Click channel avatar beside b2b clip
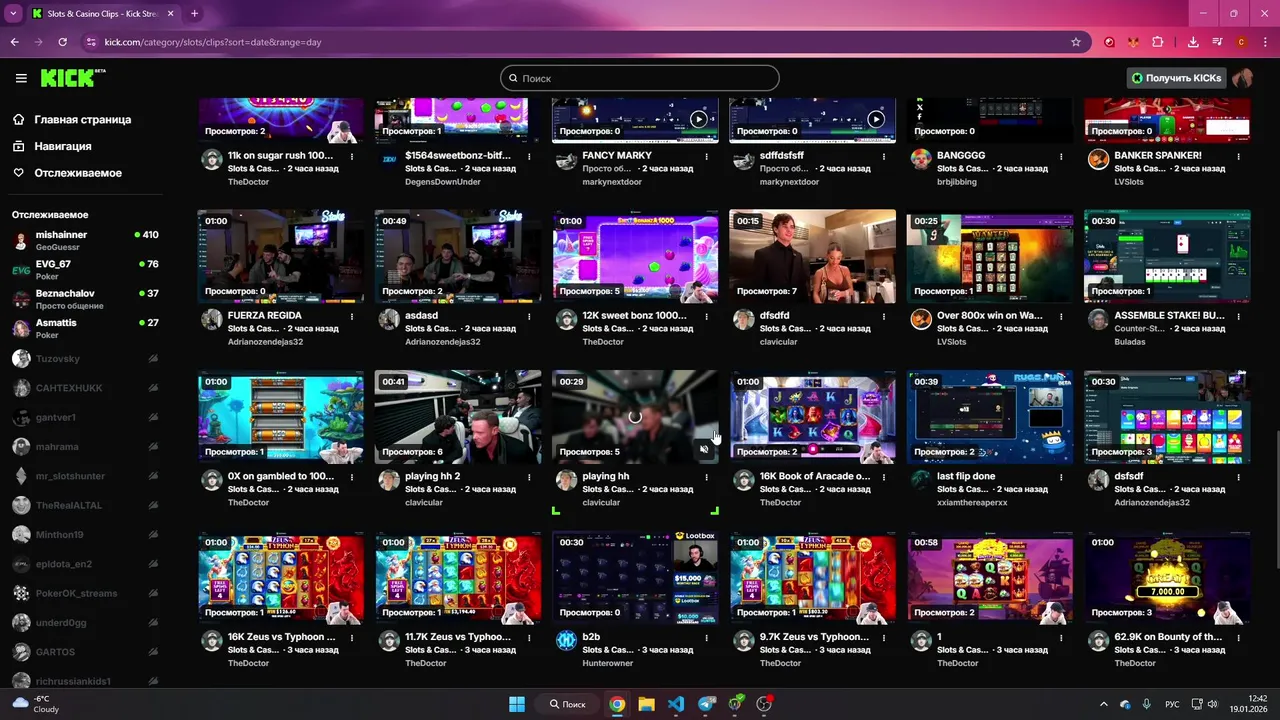 click(x=566, y=640)
